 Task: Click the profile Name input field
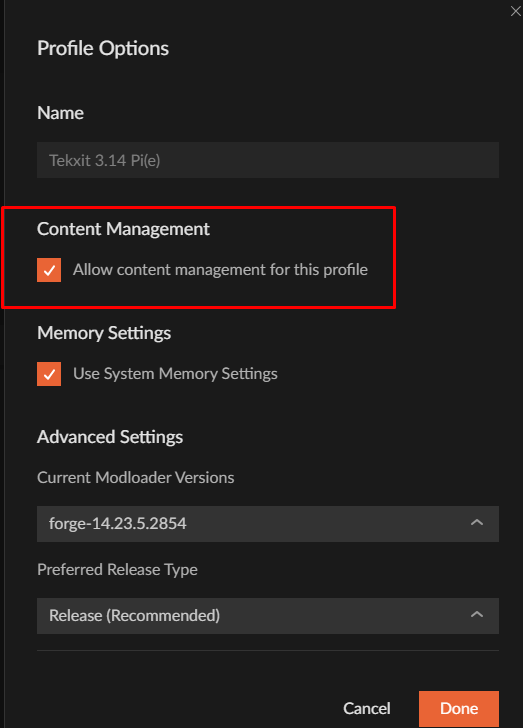click(x=268, y=160)
